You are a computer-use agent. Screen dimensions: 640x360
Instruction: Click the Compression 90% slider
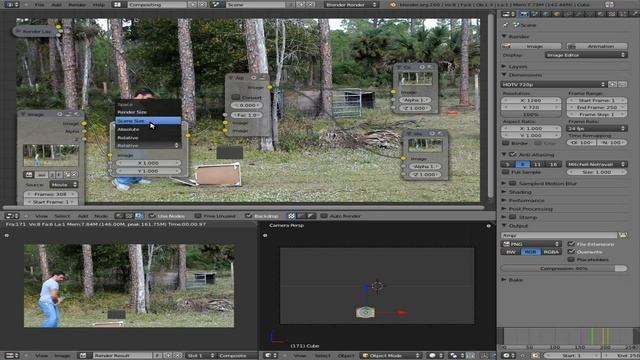(x=564, y=268)
